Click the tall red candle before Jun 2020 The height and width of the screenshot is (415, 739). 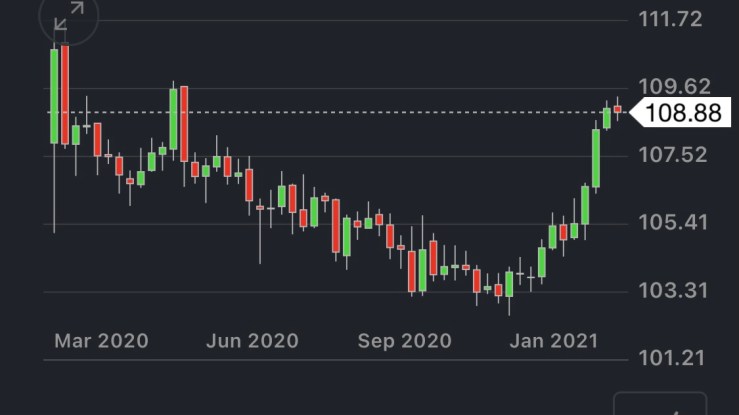tap(184, 123)
